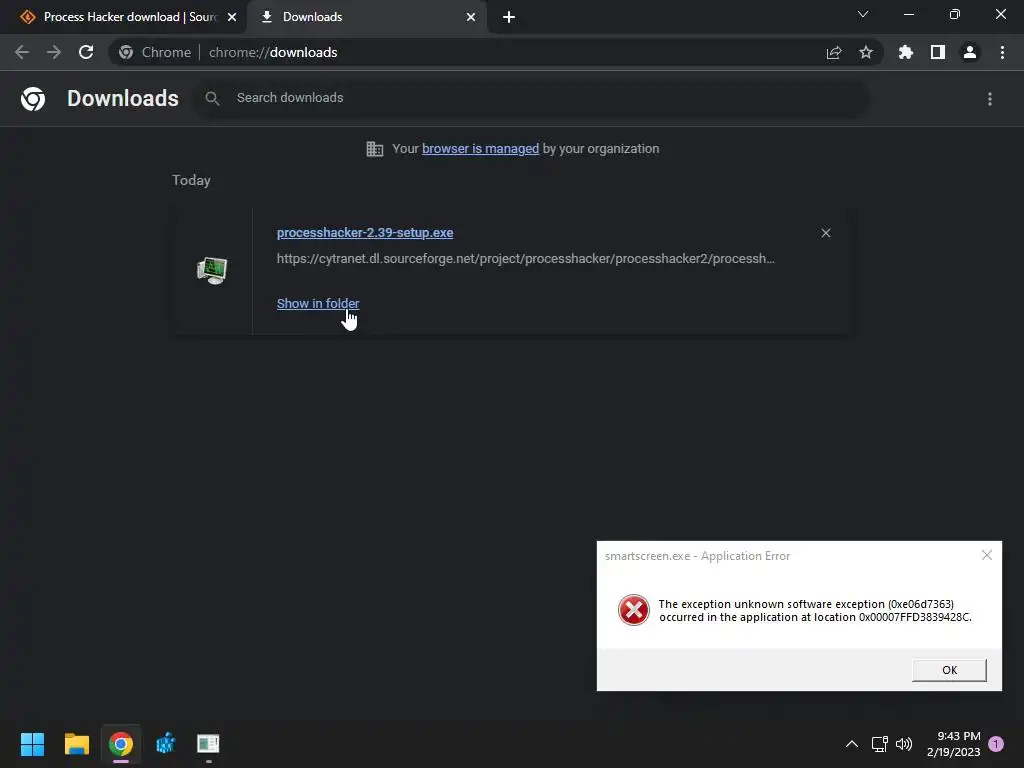Open Chrome's three-dot main menu
The width and height of the screenshot is (1024, 768).
click(1002, 52)
